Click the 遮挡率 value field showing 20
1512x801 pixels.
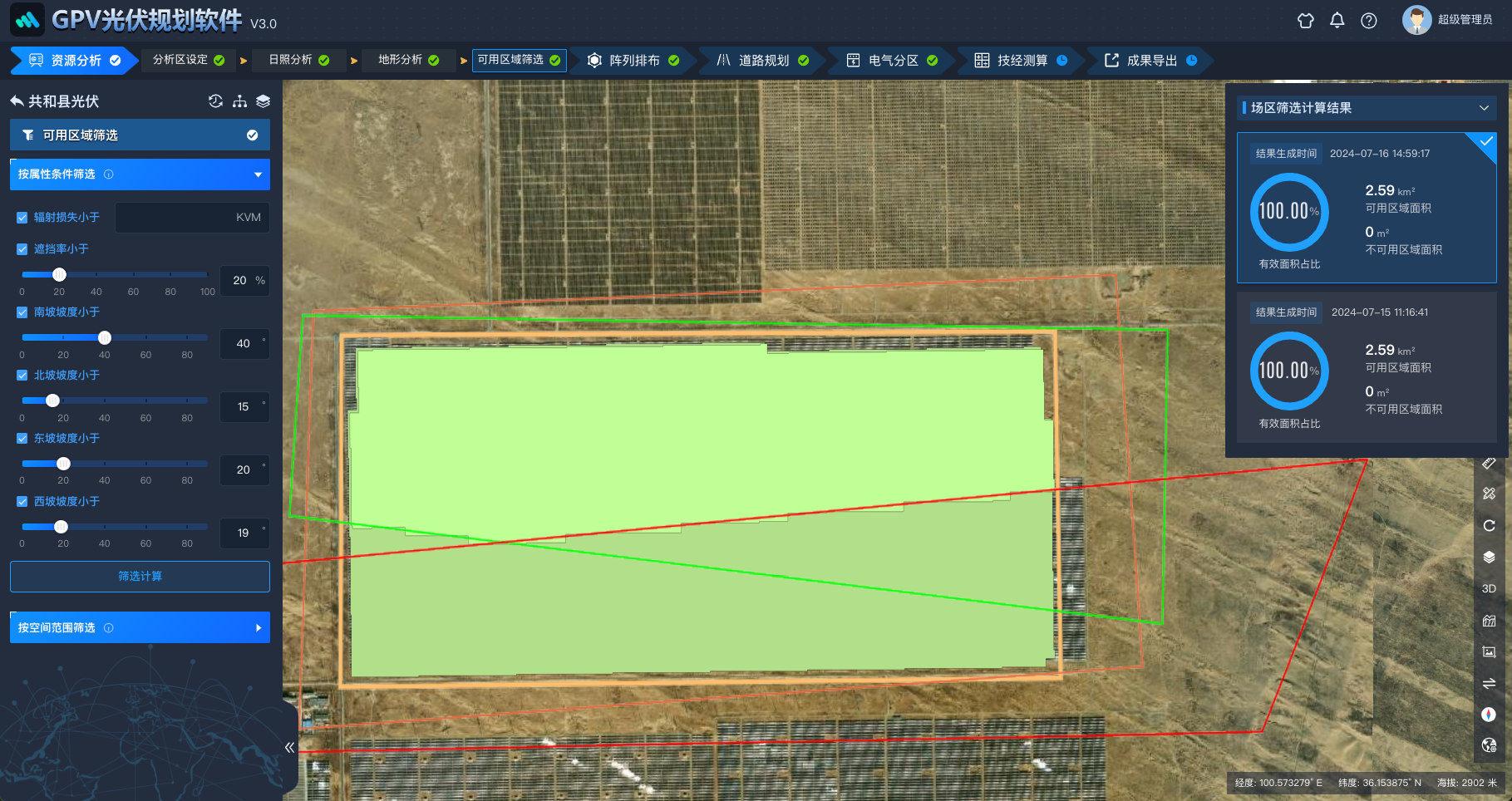click(245, 281)
